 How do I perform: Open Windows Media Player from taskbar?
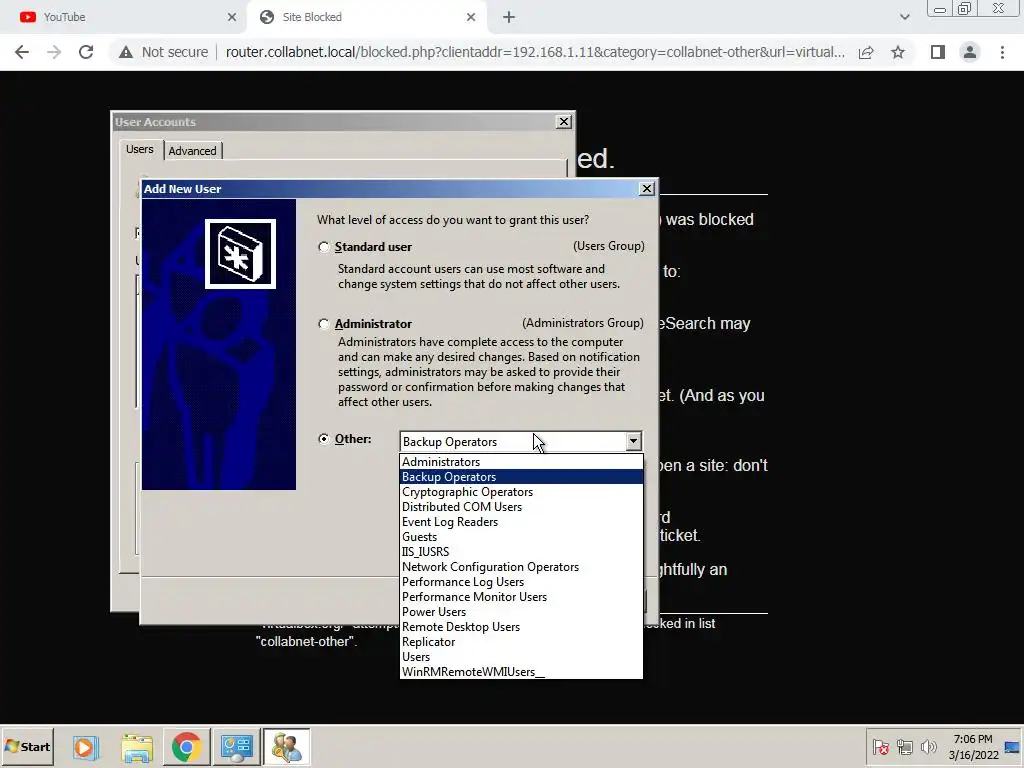86,746
